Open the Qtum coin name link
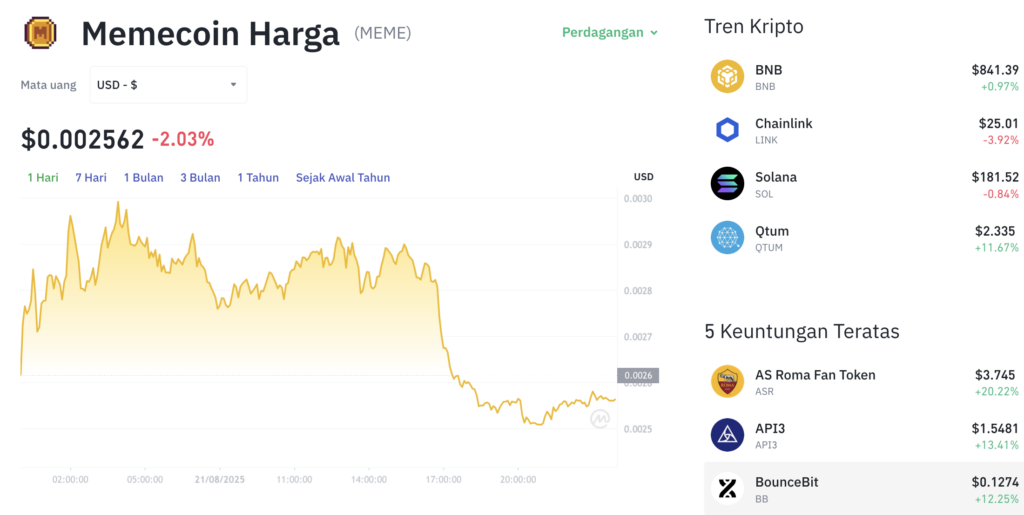Image resolution: width=1024 pixels, height=515 pixels. coord(771,231)
